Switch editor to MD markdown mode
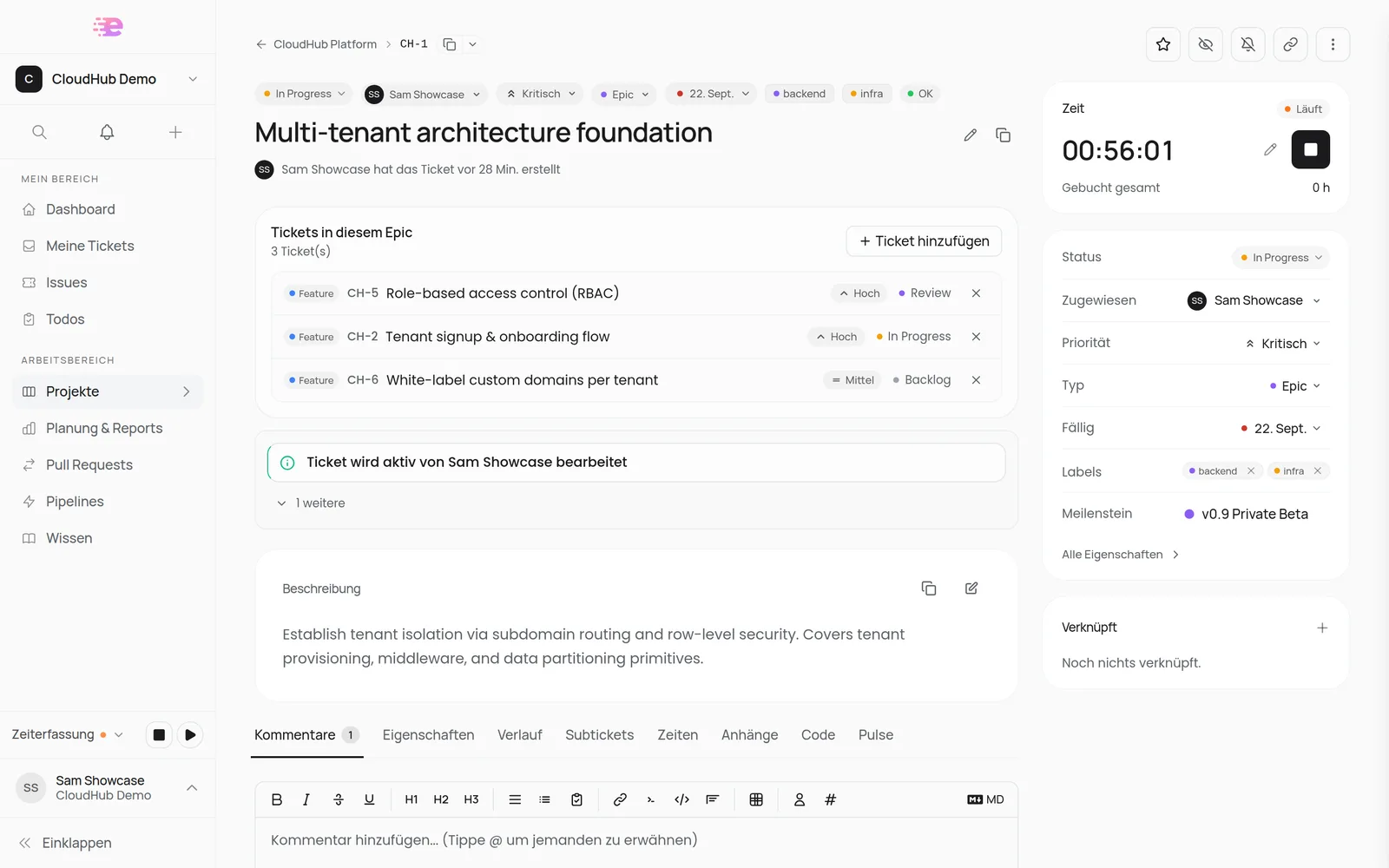Image resolution: width=1389 pixels, height=868 pixels. pyautogui.click(x=985, y=799)
